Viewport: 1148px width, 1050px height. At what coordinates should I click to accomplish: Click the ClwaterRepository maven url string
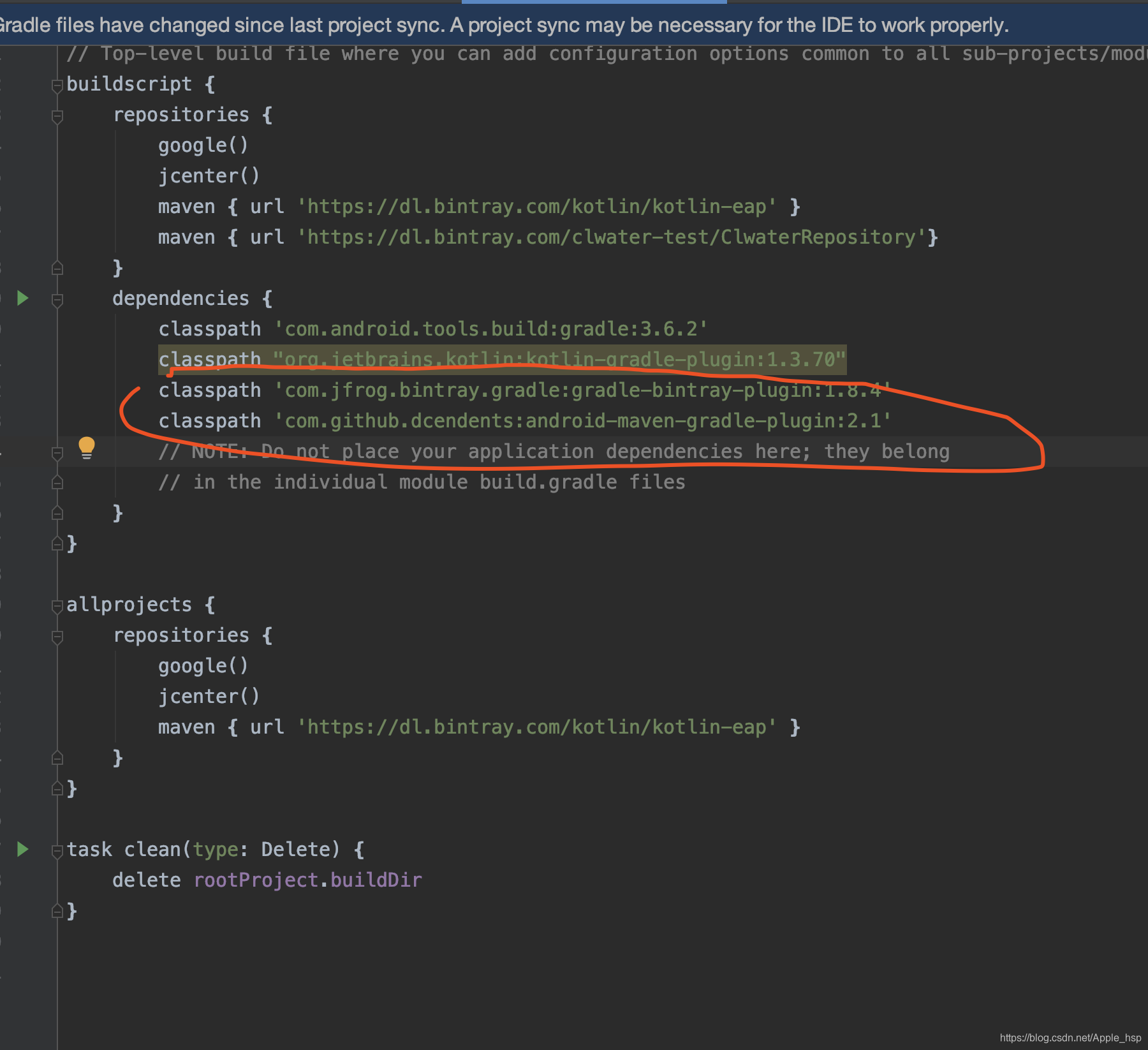coord(612,237)
